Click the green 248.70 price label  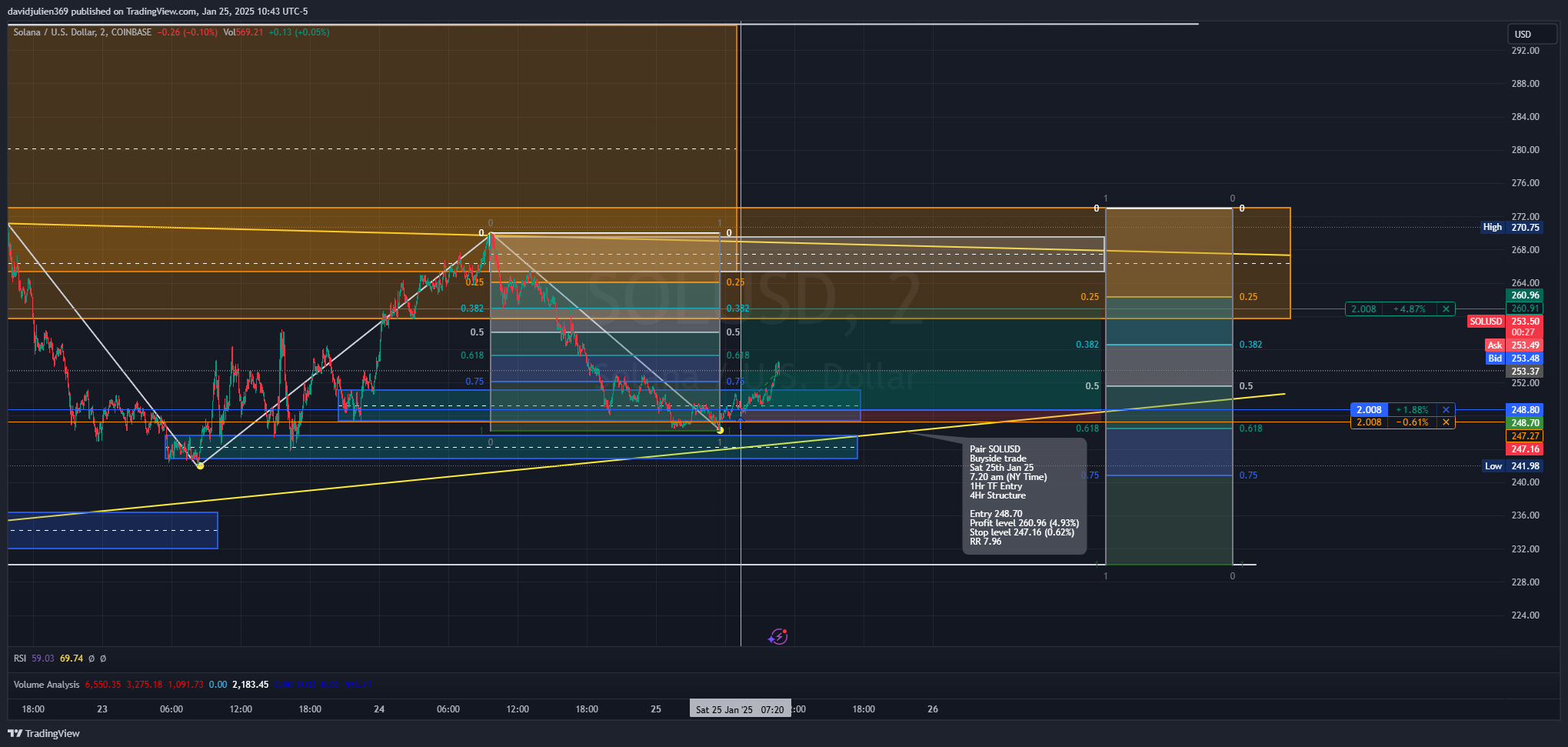pos(1525,423)
